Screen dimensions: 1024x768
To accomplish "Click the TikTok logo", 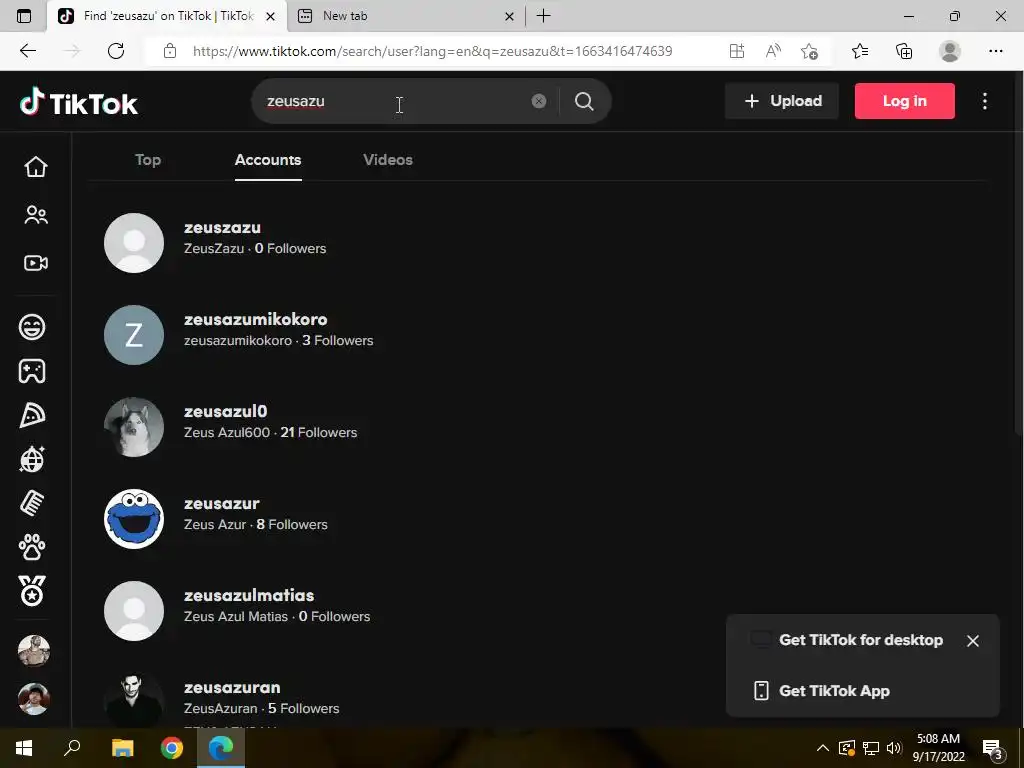I will point(79,102).
